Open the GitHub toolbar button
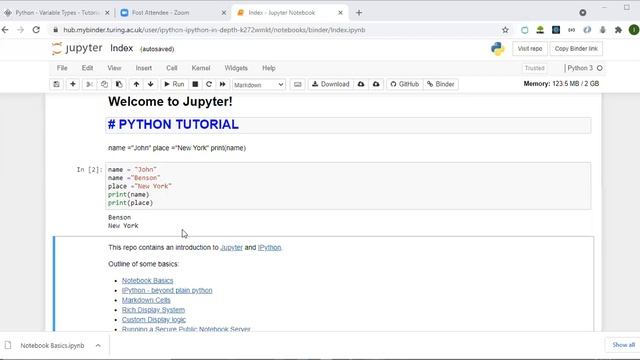 pyautogui.click(x=404, y=84)
